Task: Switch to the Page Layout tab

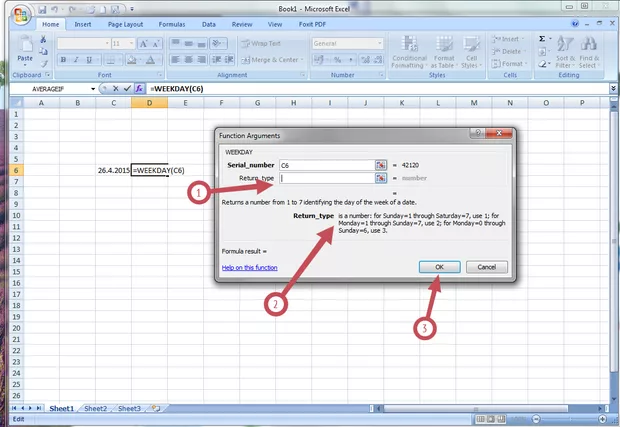Action: pos(125,25)
